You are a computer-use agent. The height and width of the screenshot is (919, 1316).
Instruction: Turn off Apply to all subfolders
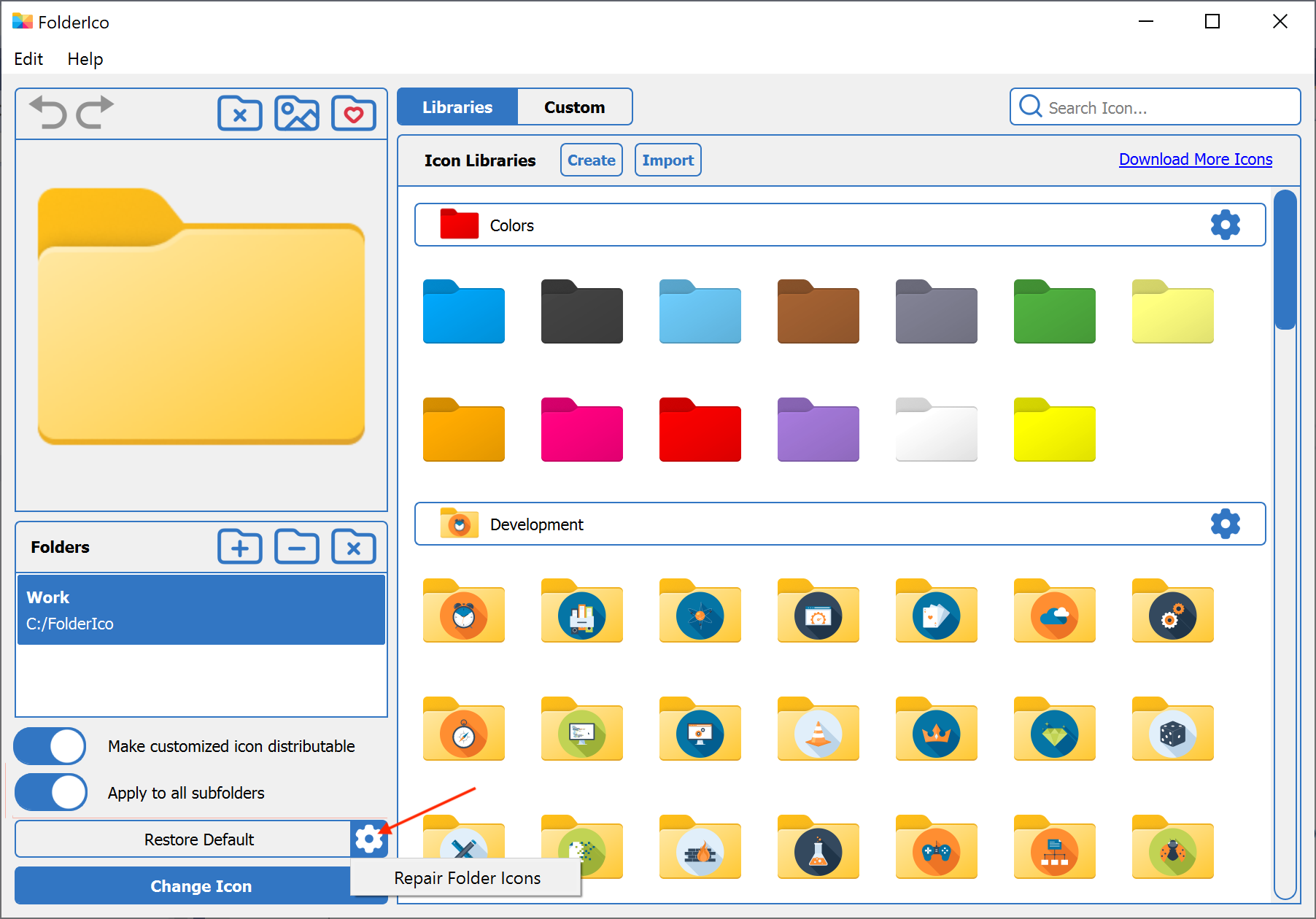tap(50, 792)
